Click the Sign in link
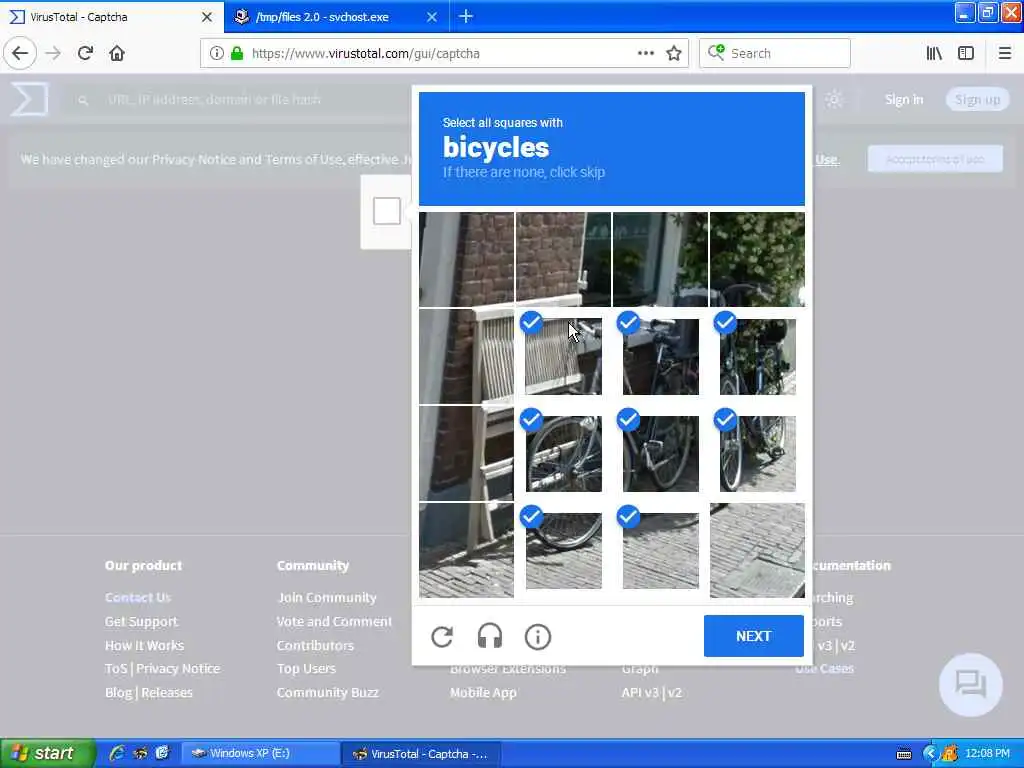Viewport: 1024px width, 768px height. coord(904,99)
